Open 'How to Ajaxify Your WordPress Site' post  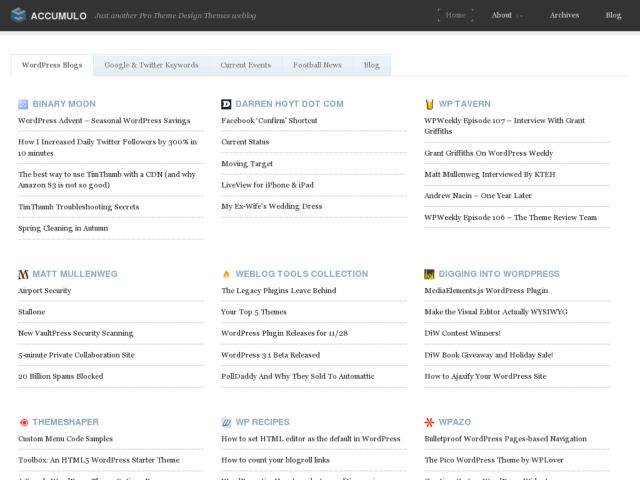coord(485,376)
